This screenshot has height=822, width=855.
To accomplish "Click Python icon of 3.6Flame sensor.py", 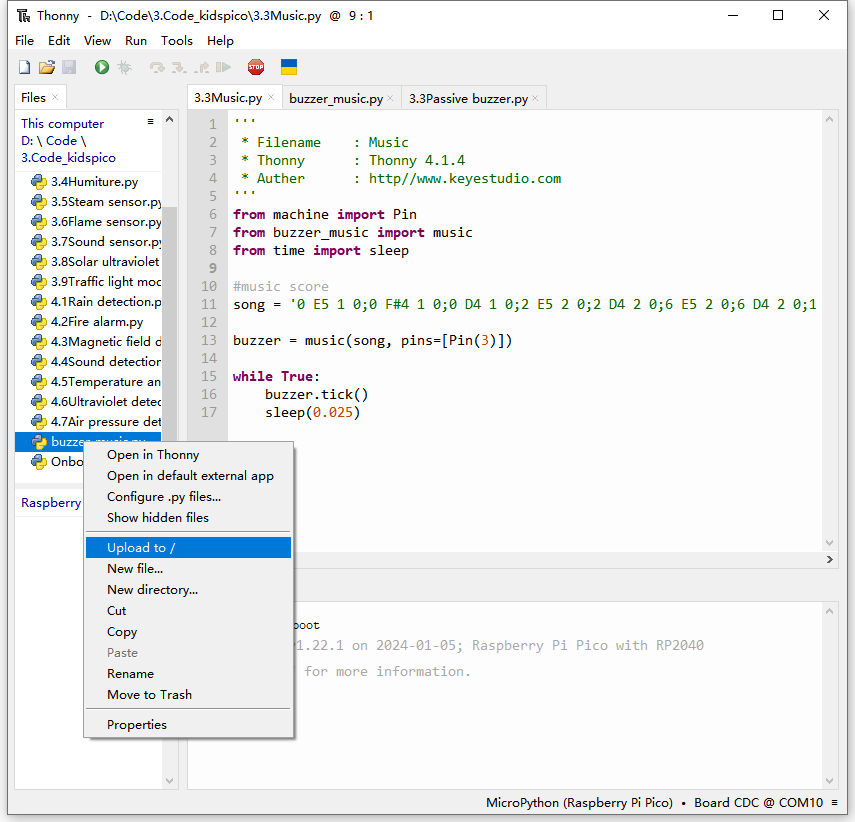I will click(39, 221).
